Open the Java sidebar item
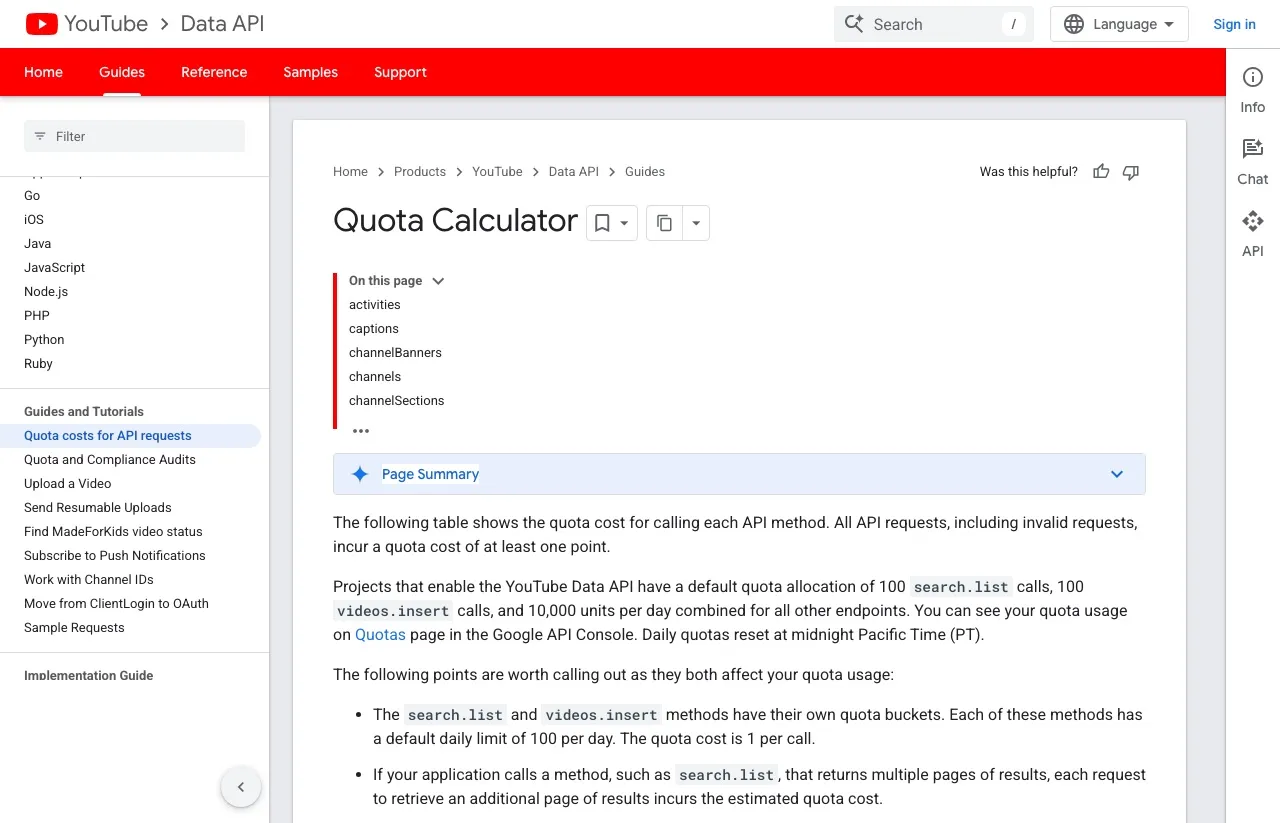This screenshot has height=823, width=1280. tap(38, 244)
